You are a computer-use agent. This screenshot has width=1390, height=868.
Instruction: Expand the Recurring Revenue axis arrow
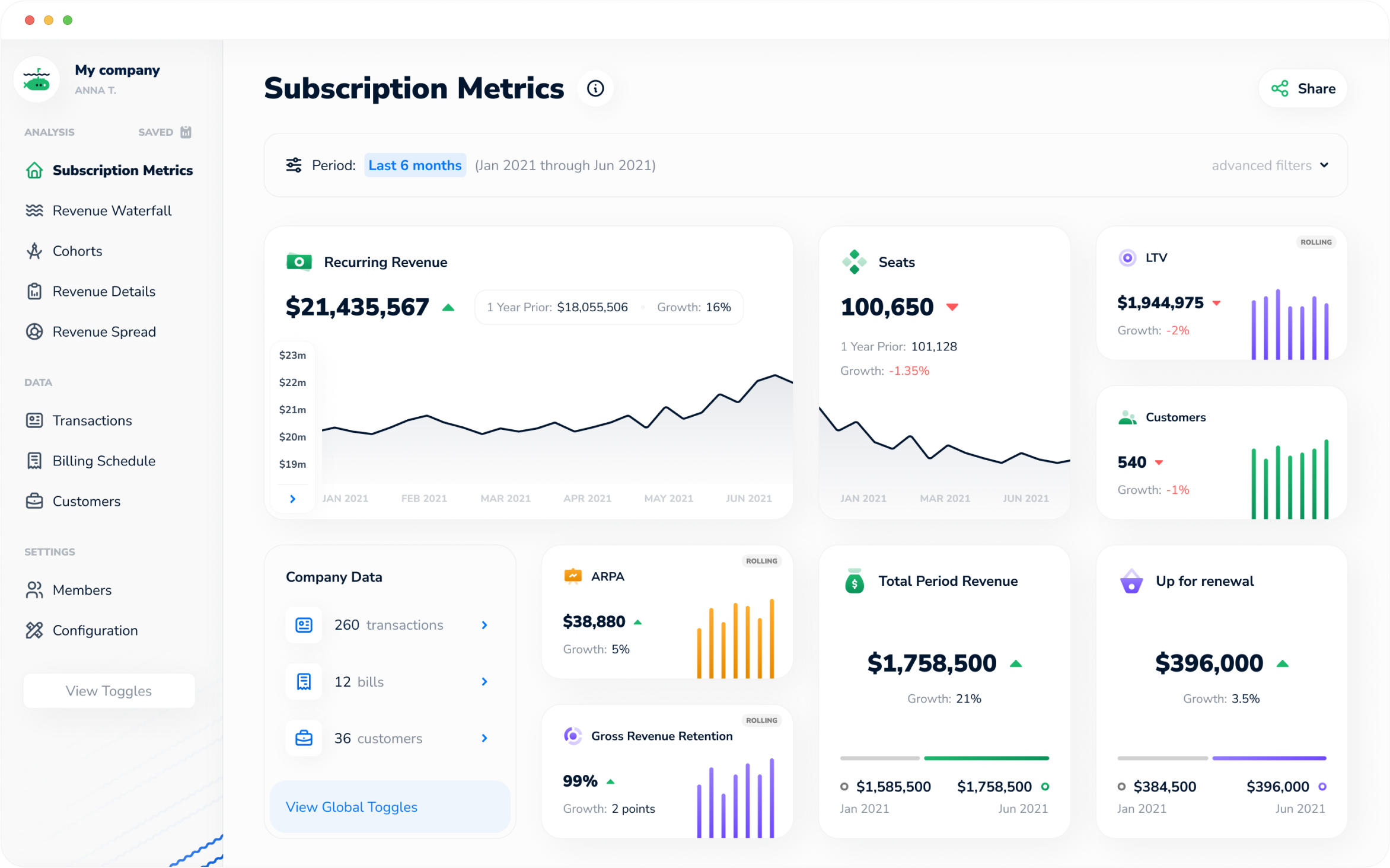tap(292, 499)
